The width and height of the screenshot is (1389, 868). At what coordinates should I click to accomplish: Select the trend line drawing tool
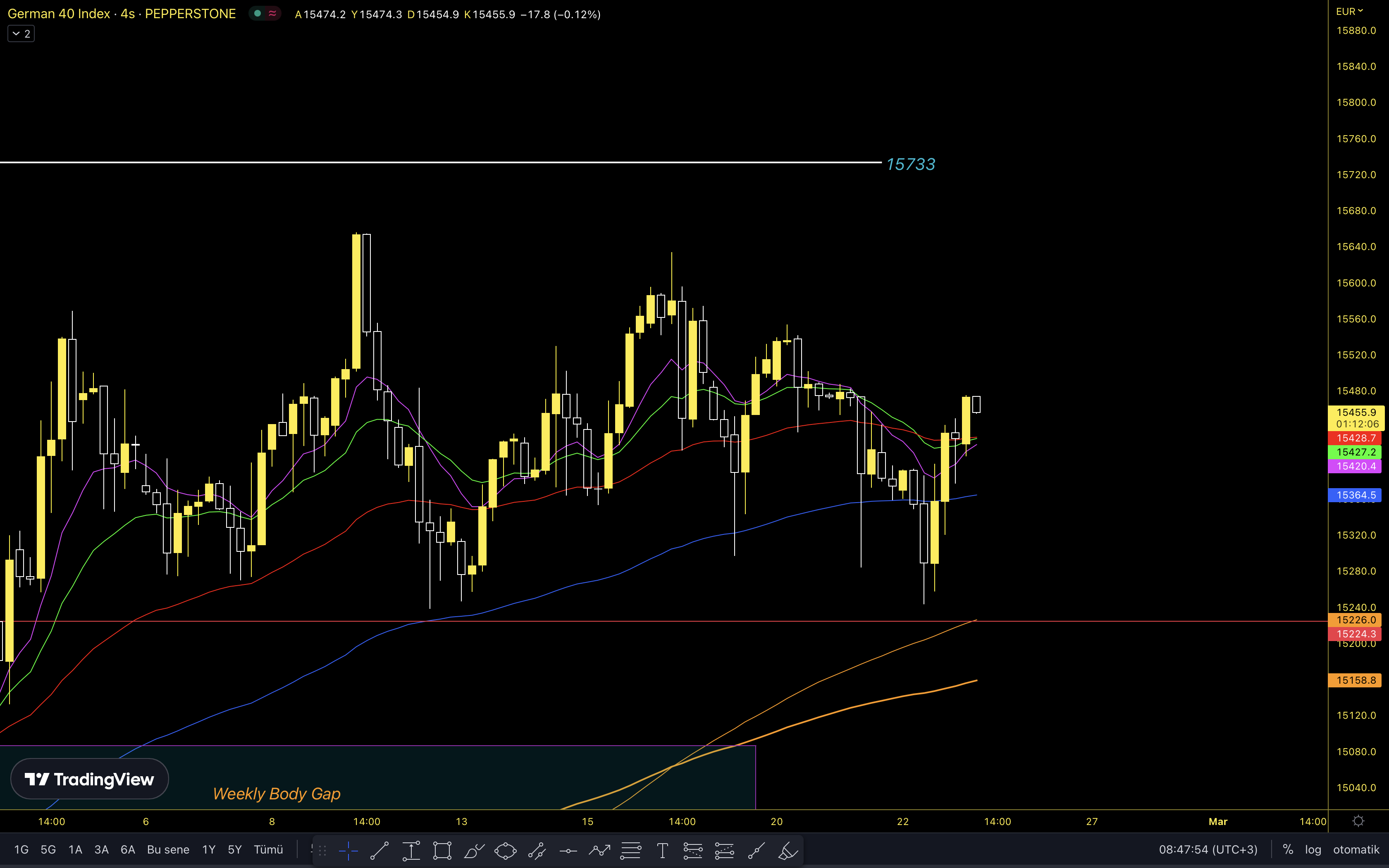tap(379, 851)
